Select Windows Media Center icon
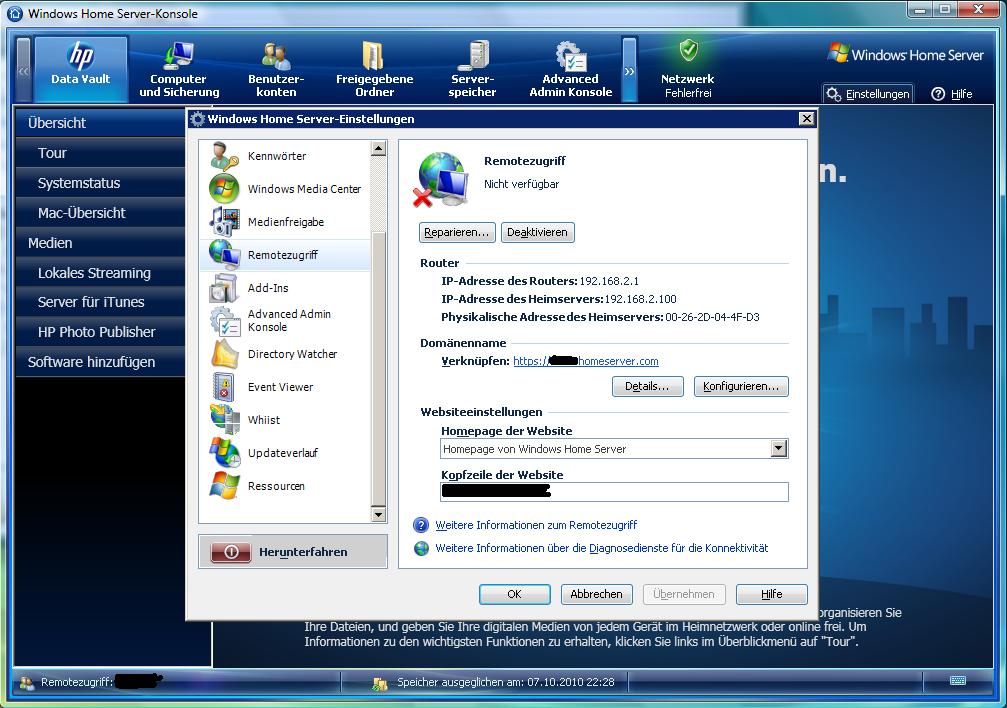The height and width of the screenshot is (708, 1007). pos(224,189)
